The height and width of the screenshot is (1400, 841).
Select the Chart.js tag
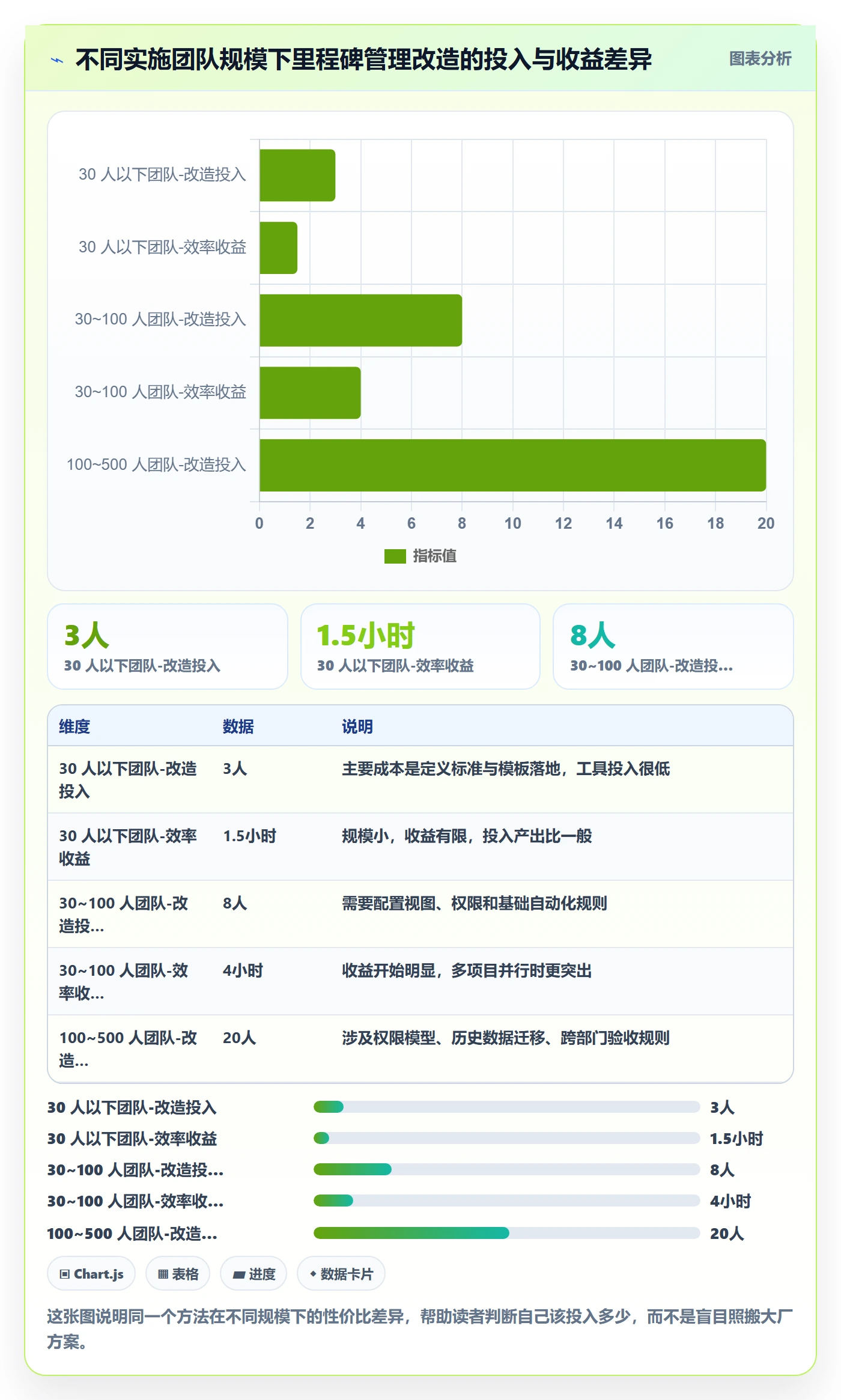coord(91,1274)
